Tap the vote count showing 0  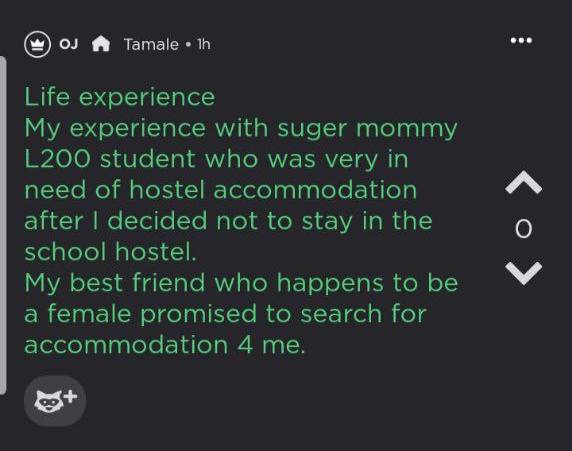click(523, 228)
